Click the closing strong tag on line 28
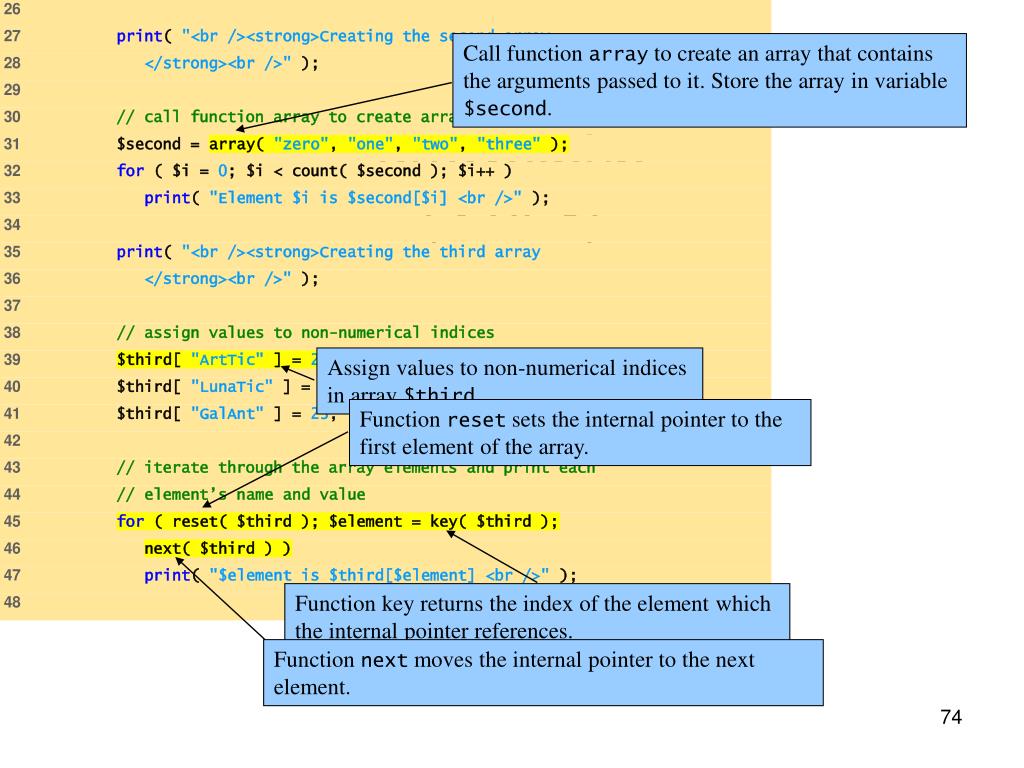1024x768 pixels. [x=185, y=63]
